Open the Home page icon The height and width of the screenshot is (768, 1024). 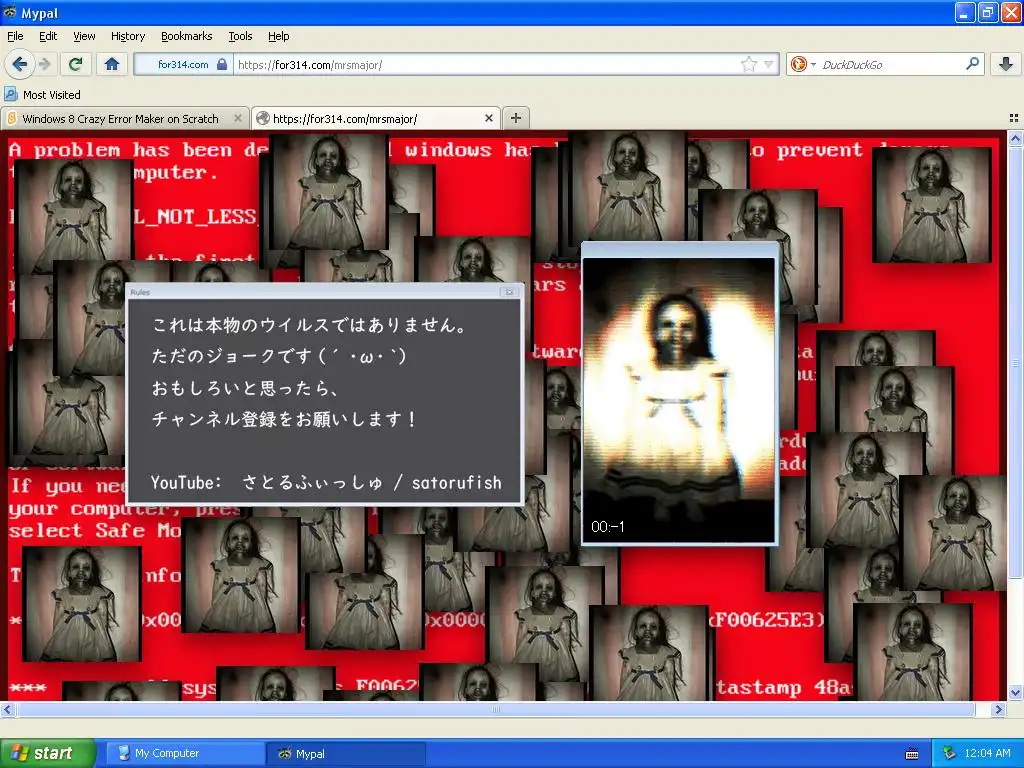112,64
